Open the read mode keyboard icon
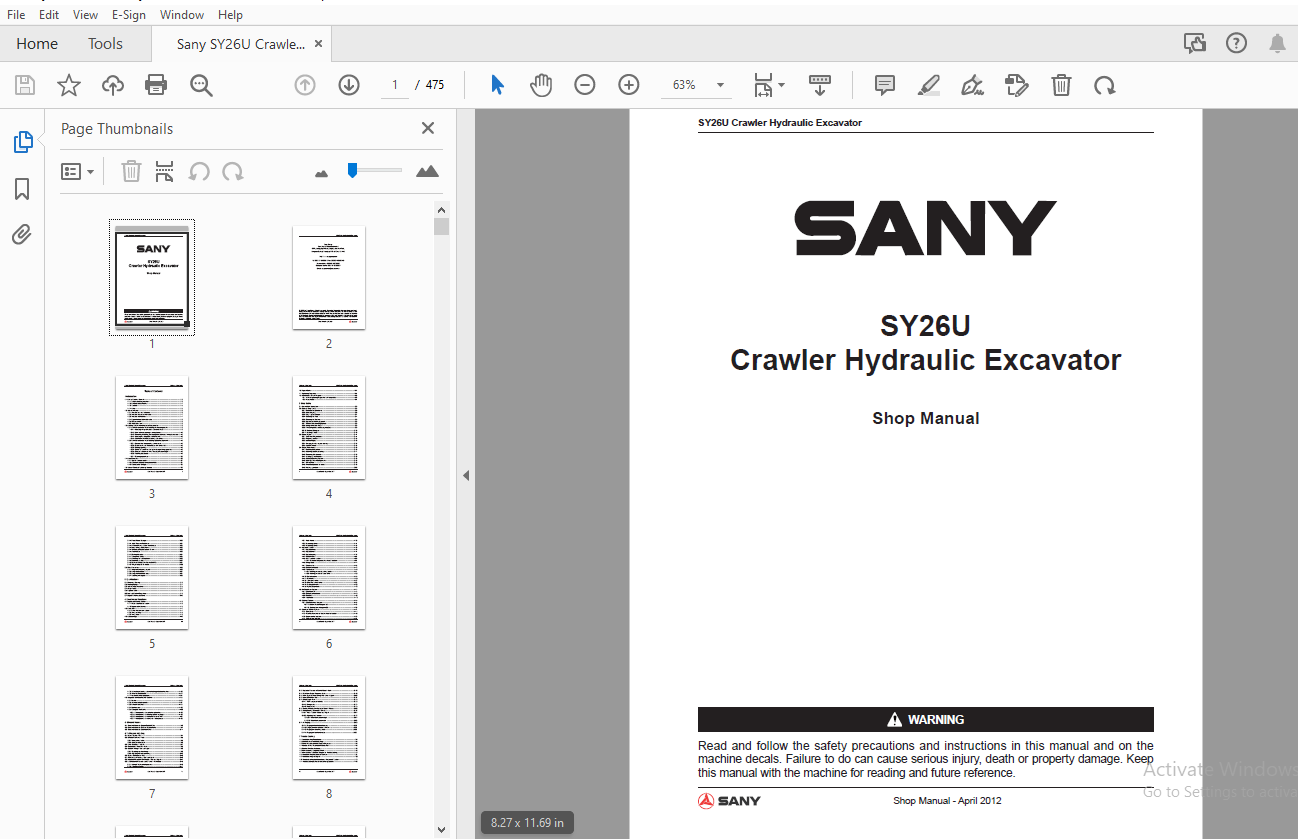Viewport: 1298px width, 839px height. (x=820, y=85)
